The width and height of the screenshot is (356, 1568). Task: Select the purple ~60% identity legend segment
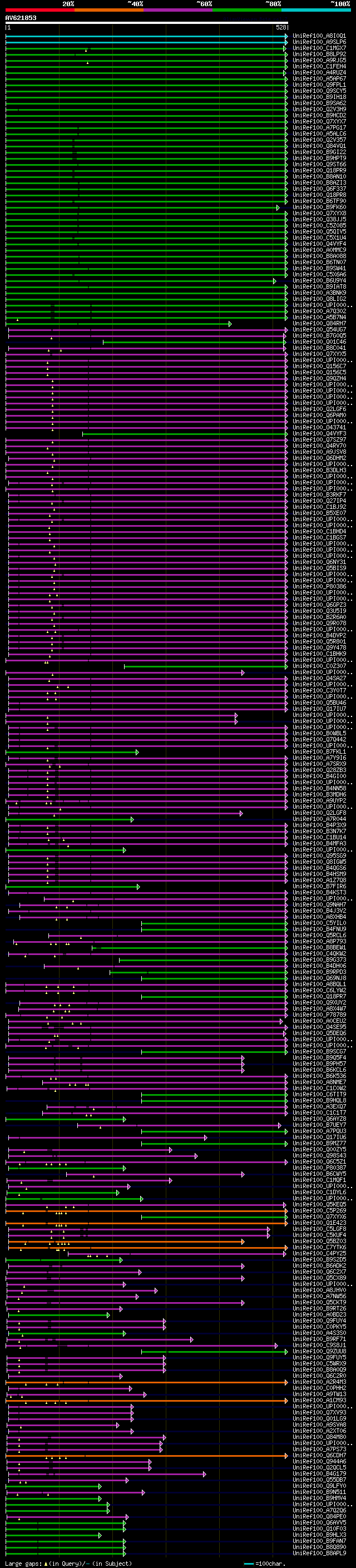point(177,10)
